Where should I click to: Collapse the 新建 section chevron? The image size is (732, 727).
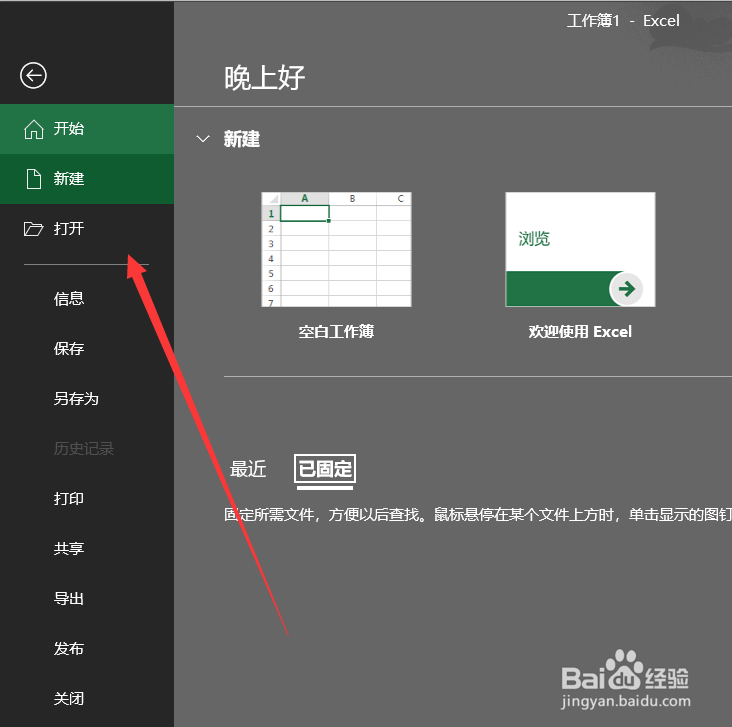(203, 139)
